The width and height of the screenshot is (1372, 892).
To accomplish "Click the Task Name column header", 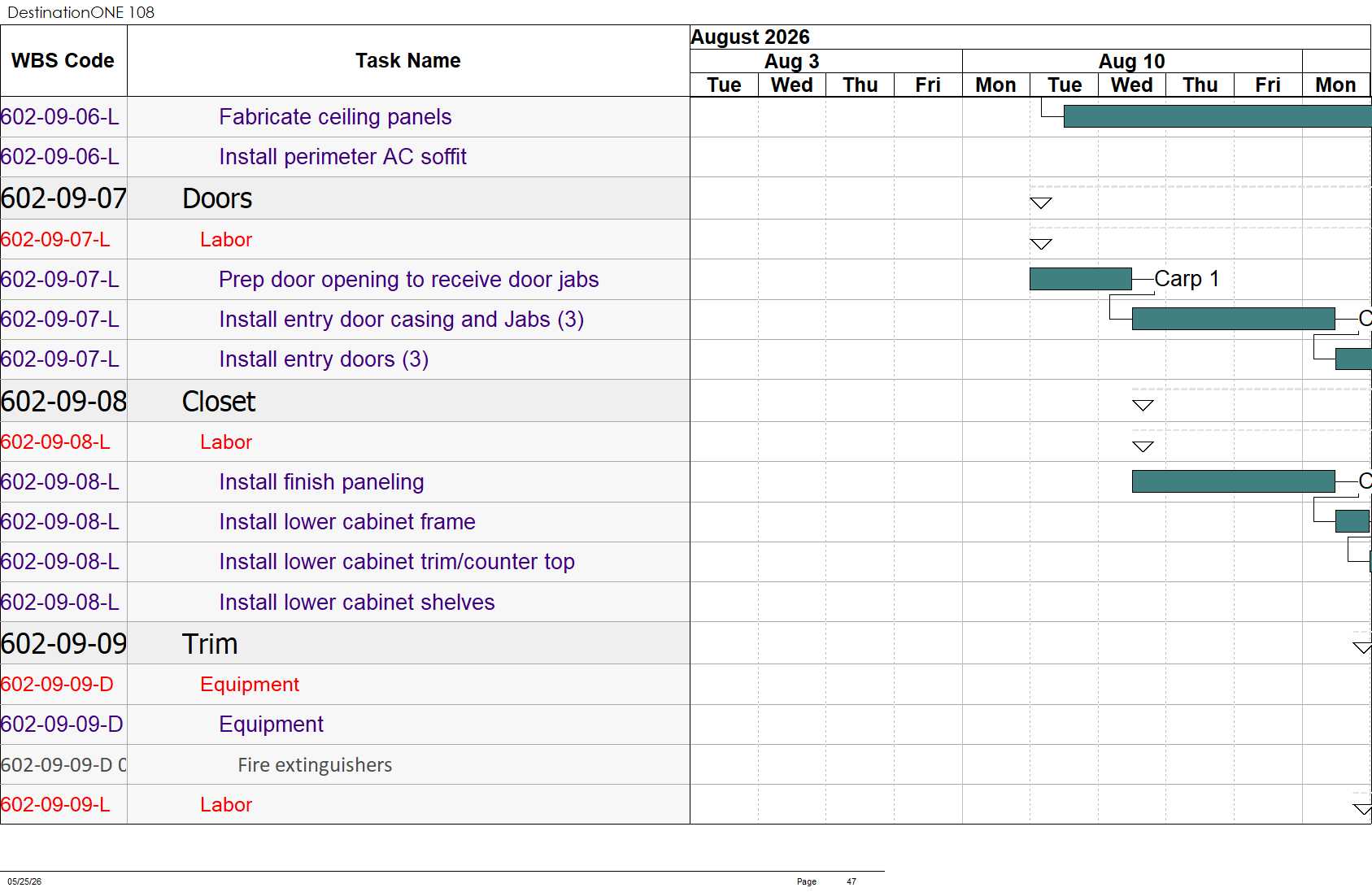I will tap(408, 61).
